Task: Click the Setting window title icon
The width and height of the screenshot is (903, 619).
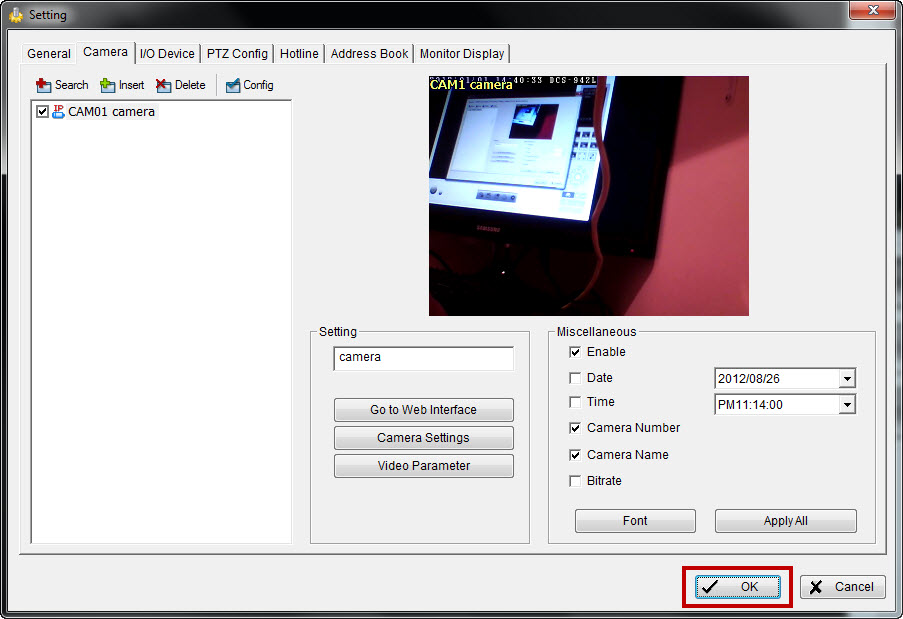Action: (16, 15)
